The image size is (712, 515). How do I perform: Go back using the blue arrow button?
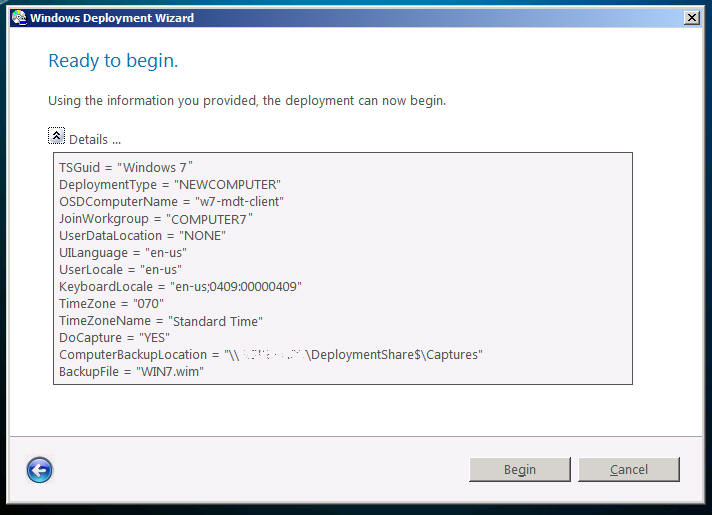click(40, 470)
